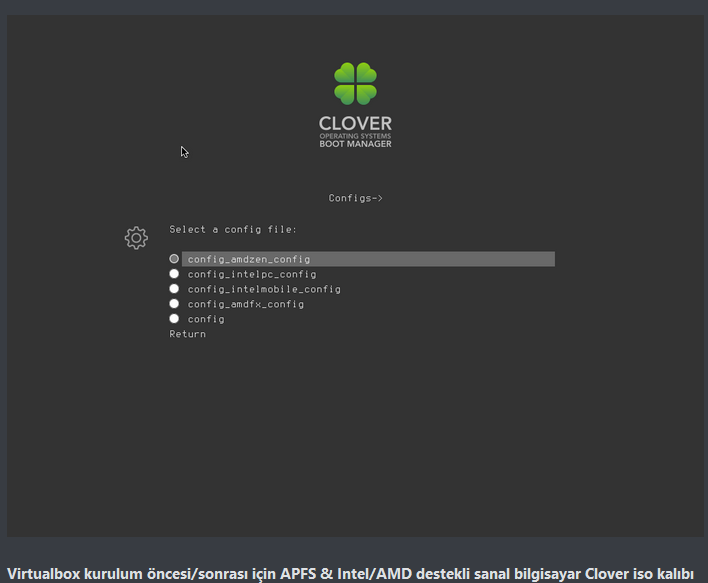
Task: Click the config_intelpc_config label text
Action: (x=252, y=274)
